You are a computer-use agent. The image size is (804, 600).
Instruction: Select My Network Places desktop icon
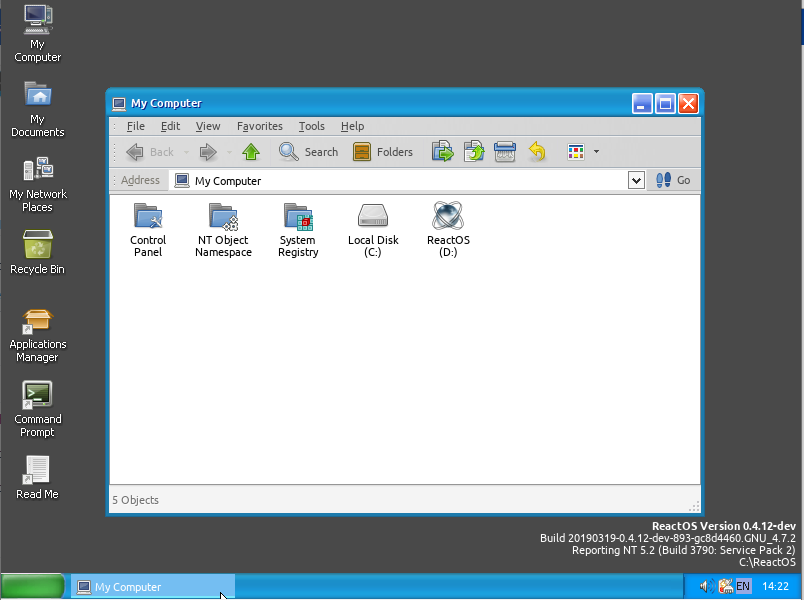click(37, 184)
